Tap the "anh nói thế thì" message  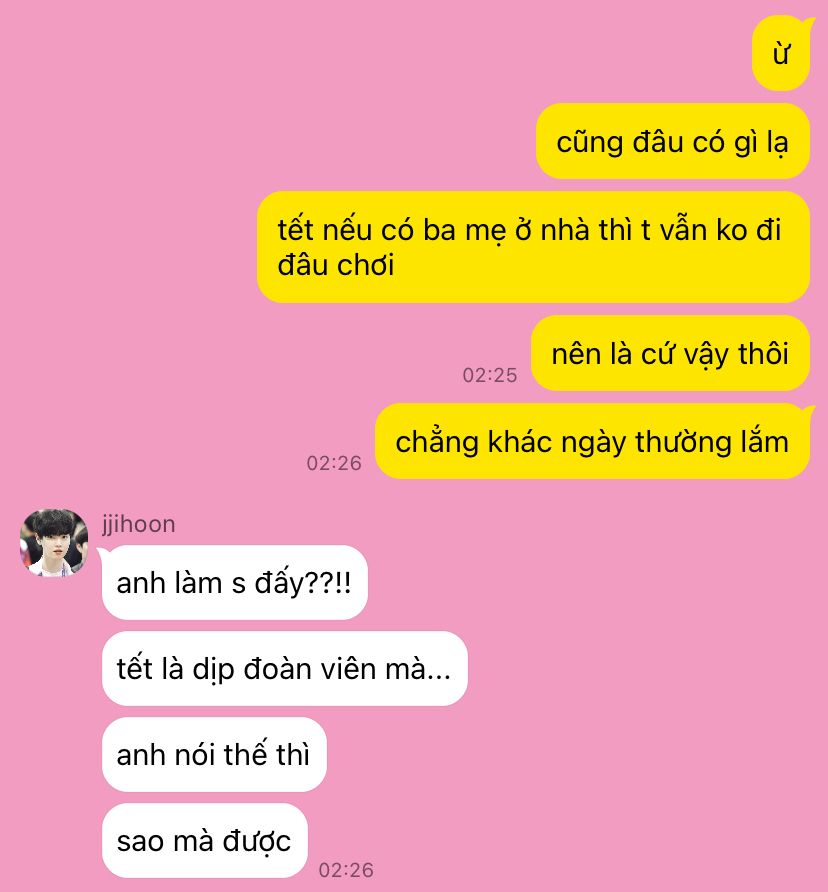pyautogui.click(x=214, y=754)
